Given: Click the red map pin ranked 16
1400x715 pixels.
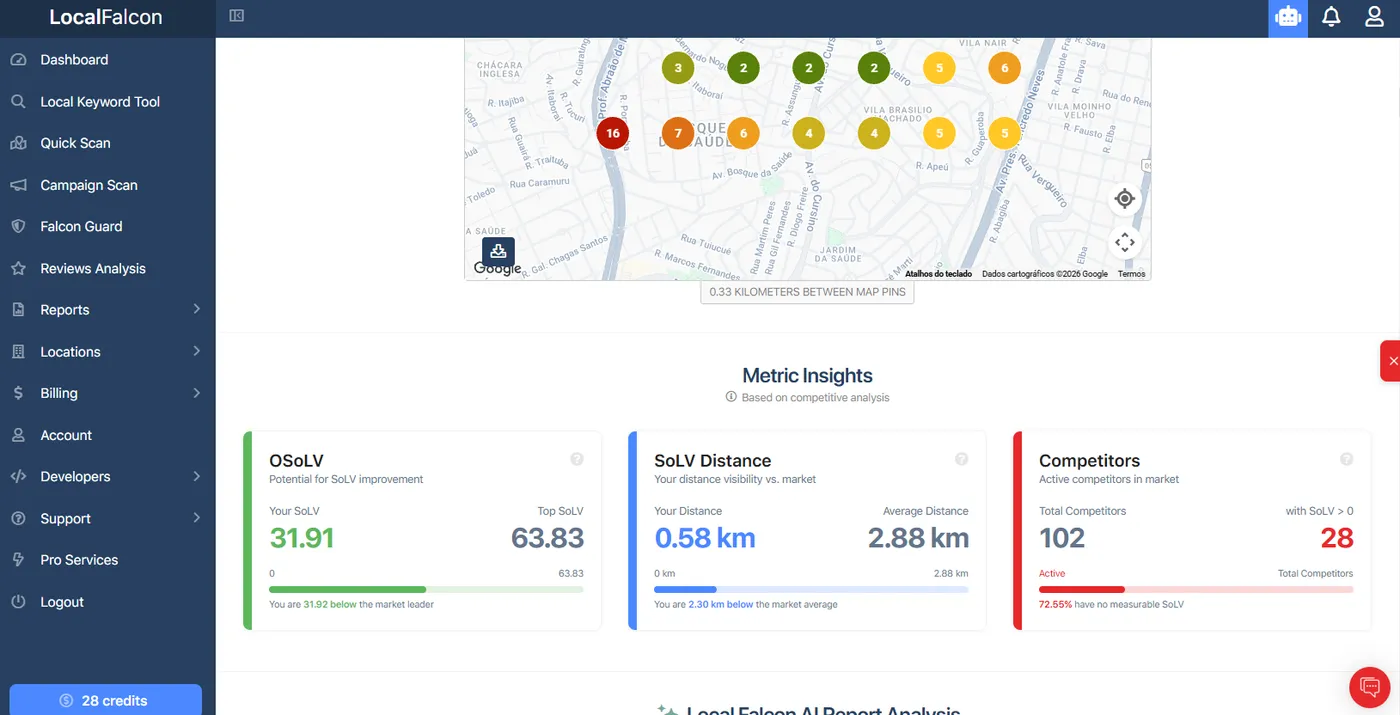Looking at the screenshot, I should point(613,133).
